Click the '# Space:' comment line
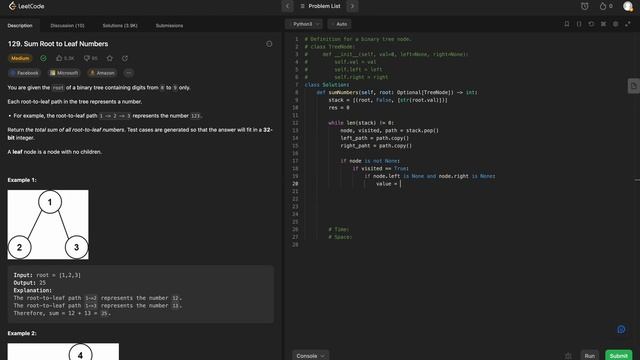The width and height of the screenshot is (640, 360). 340,237
